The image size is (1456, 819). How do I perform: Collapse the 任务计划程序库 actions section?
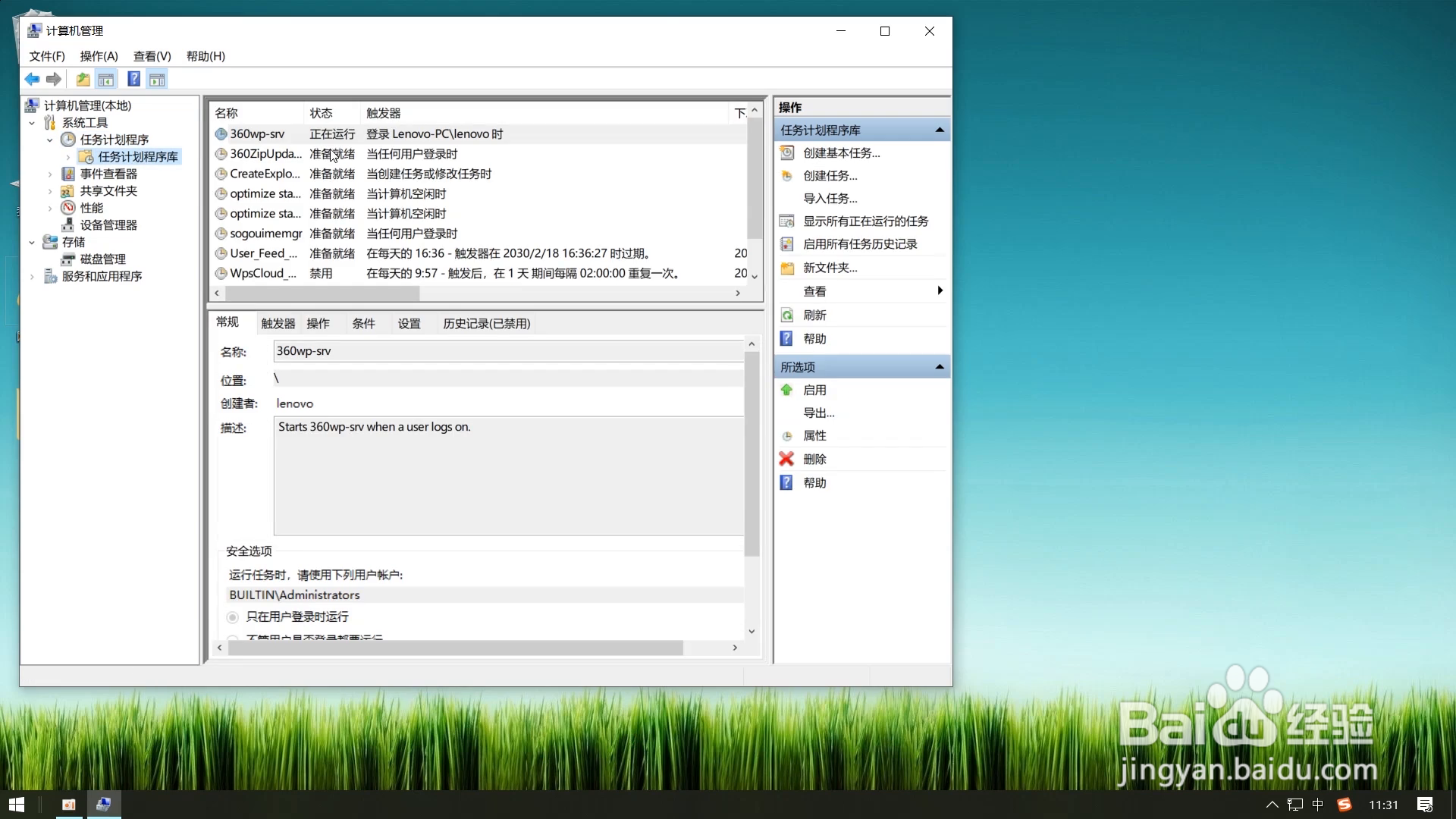coord(940,130)
